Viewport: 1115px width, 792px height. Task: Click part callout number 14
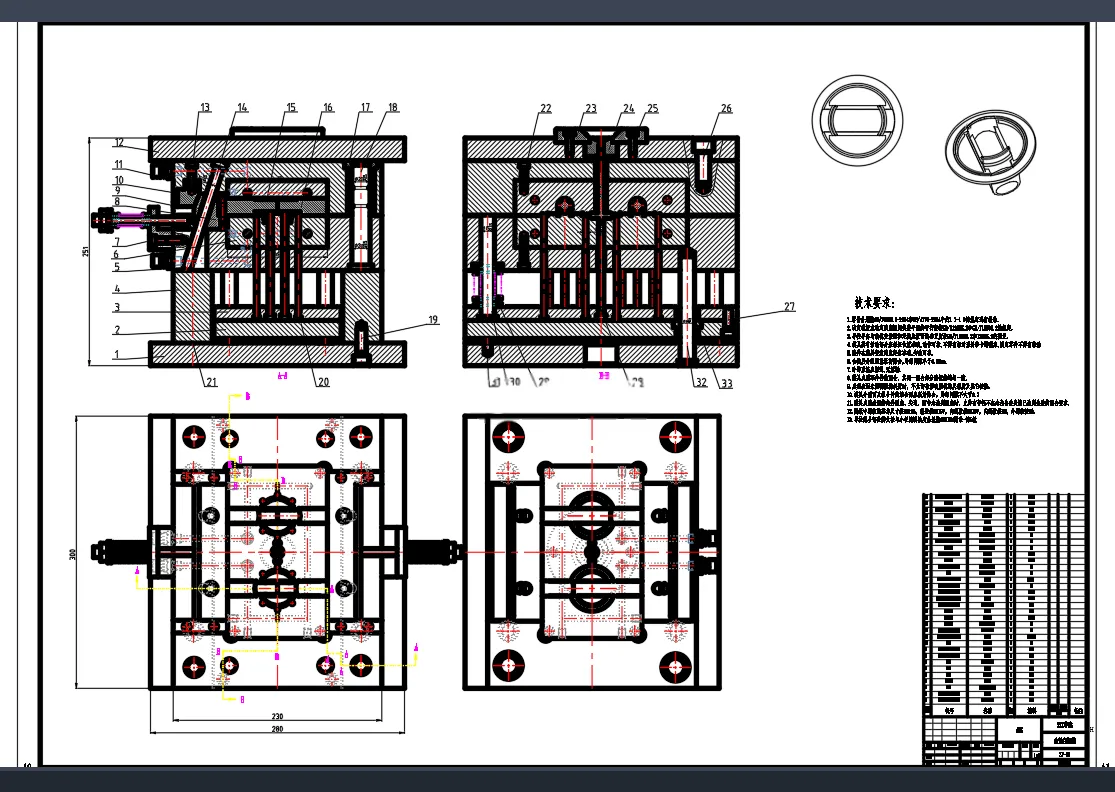[242, 107]
